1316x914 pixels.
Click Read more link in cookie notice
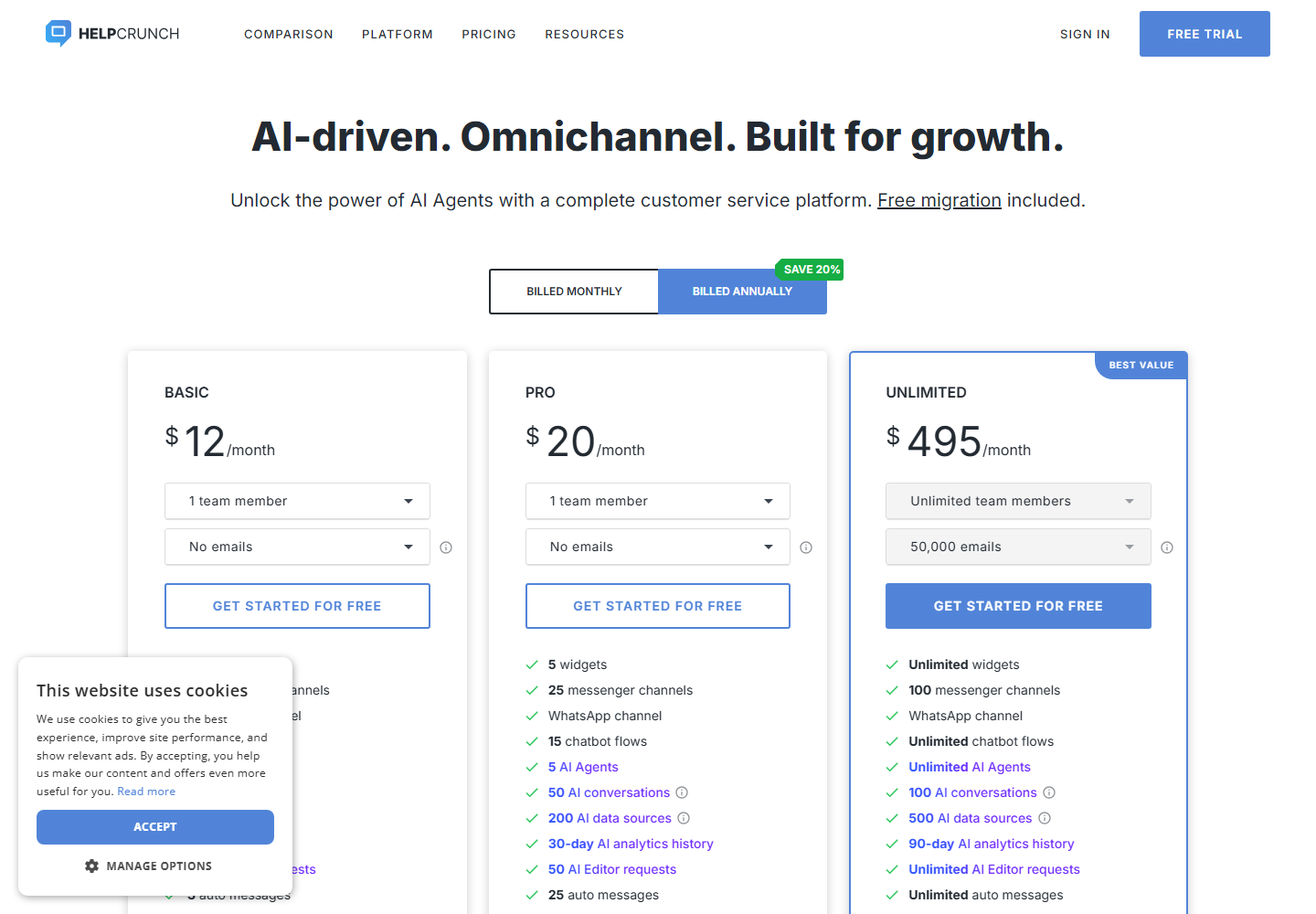146,792
